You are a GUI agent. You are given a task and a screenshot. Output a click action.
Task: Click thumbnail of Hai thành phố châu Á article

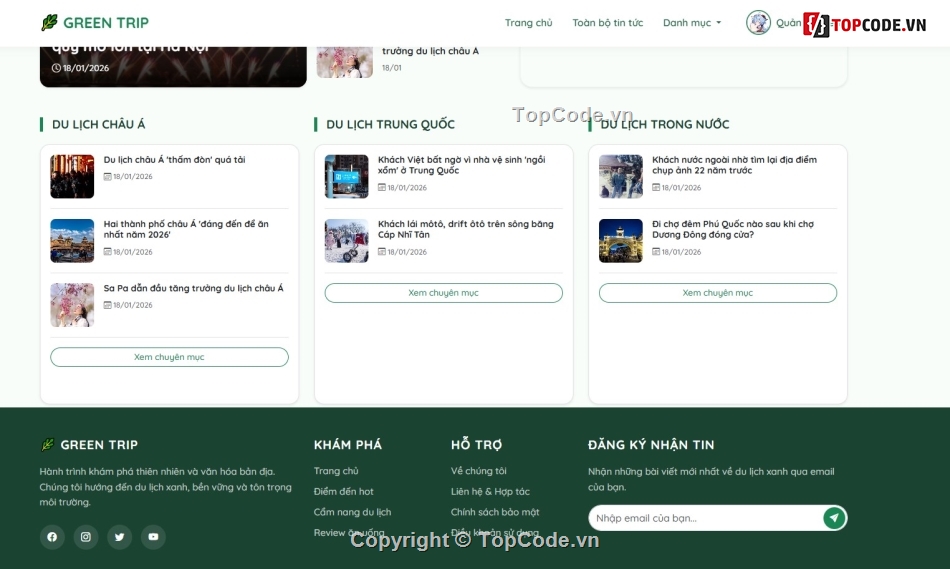click(72, 241)
